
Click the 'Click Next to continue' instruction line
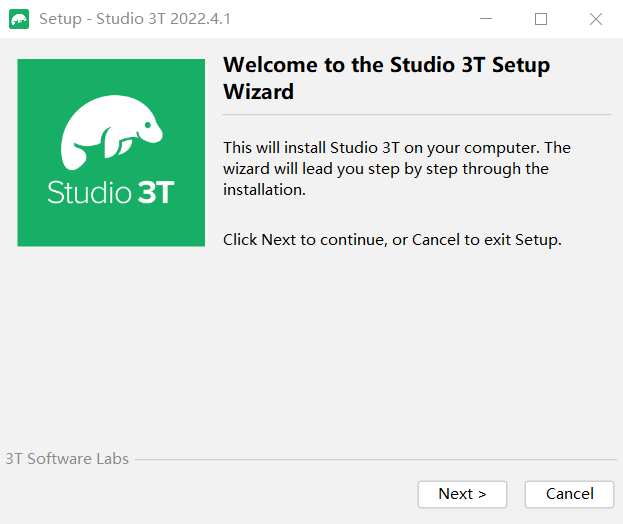(x=392, y=240)
